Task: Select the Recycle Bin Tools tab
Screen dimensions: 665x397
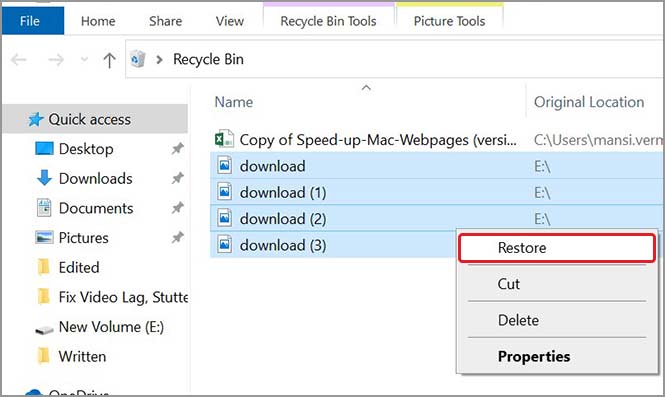Action: coord(328,21)
